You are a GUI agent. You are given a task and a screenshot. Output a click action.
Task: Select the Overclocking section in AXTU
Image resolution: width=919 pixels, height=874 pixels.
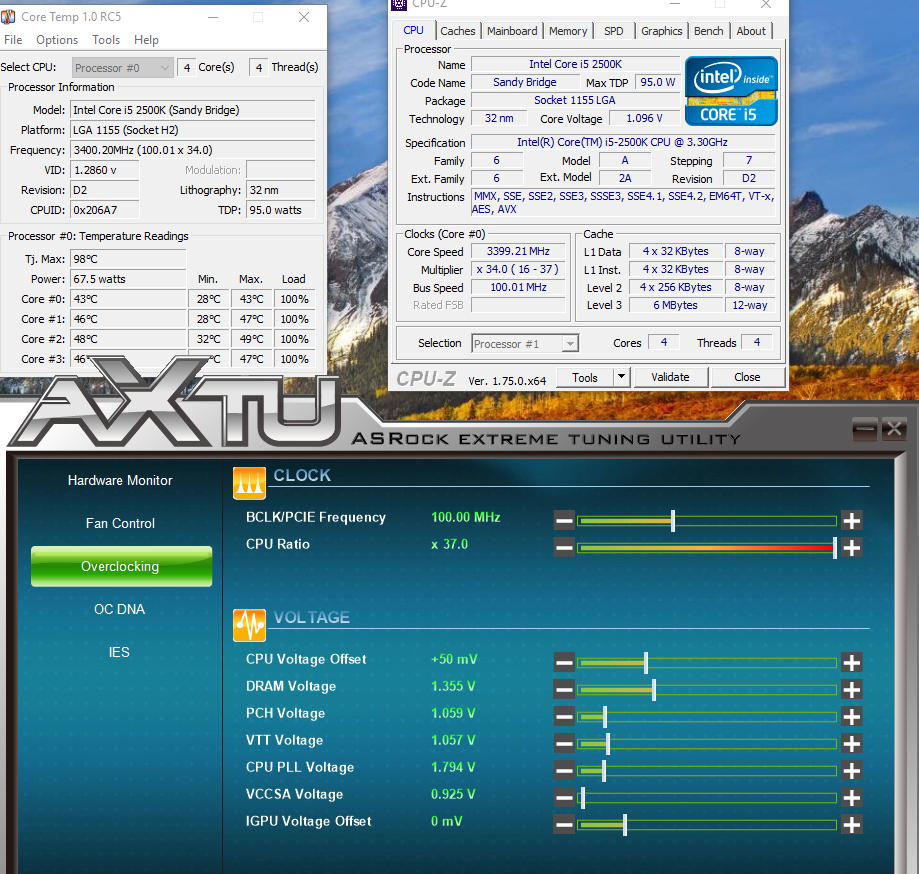(121, 566)
